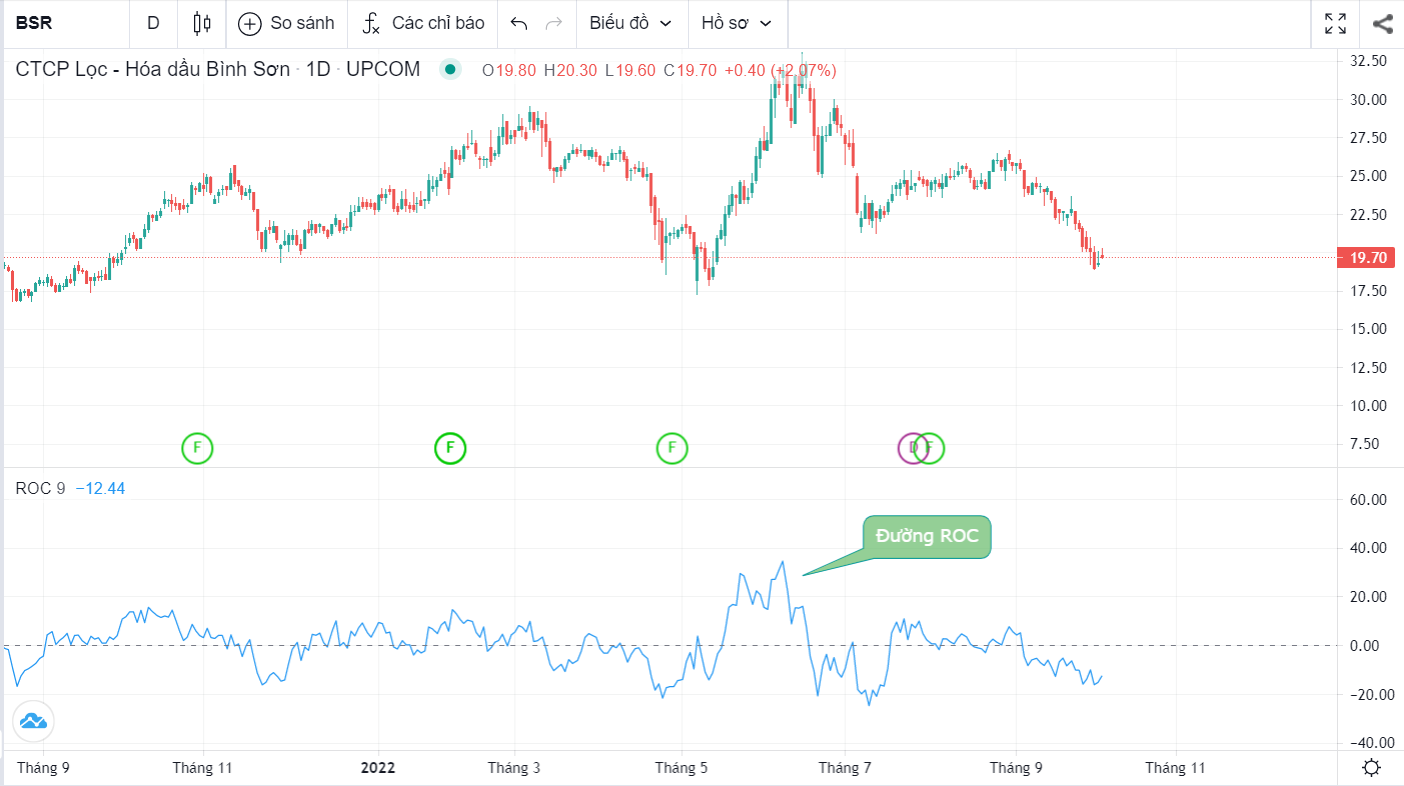Screen dimensions: 1404x786
Task: Click the 60.00 ROC axis label
Action: pos(1368,500)
